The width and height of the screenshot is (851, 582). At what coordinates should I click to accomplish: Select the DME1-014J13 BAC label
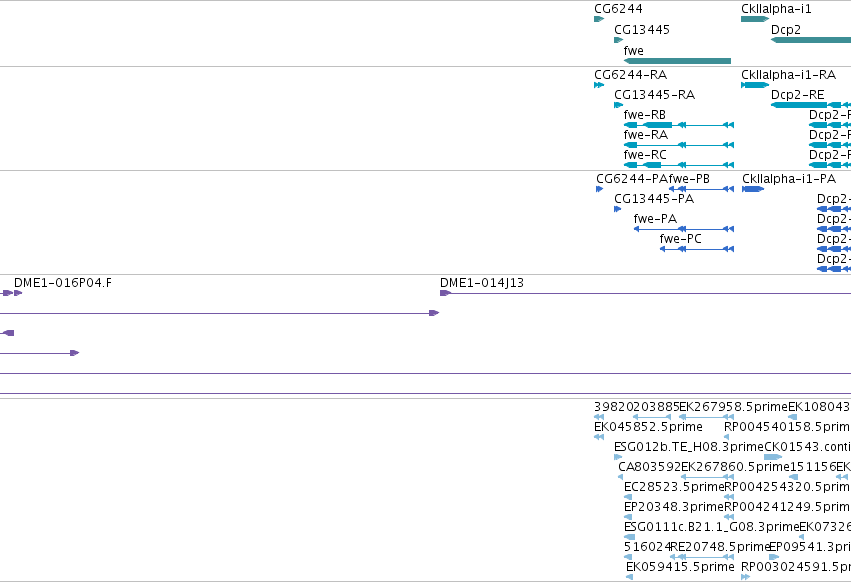pos(482,283)
